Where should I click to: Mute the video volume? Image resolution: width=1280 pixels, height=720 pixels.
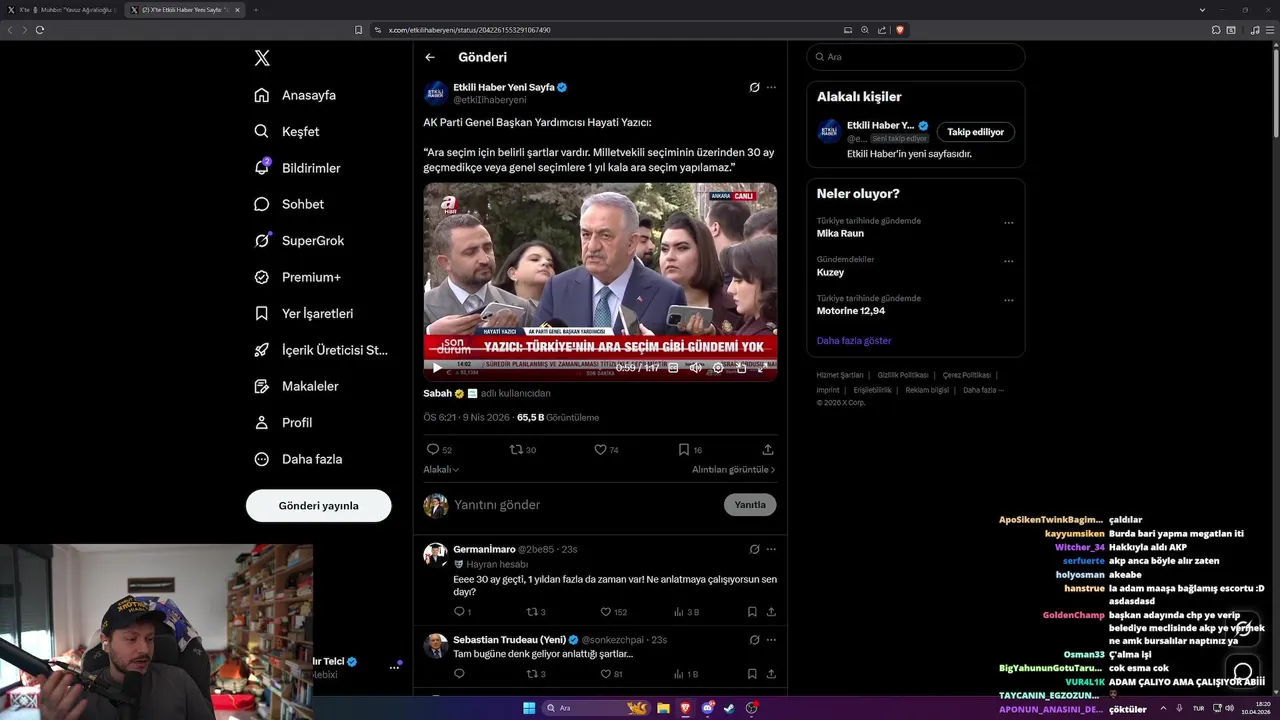[x=696, y=368]
